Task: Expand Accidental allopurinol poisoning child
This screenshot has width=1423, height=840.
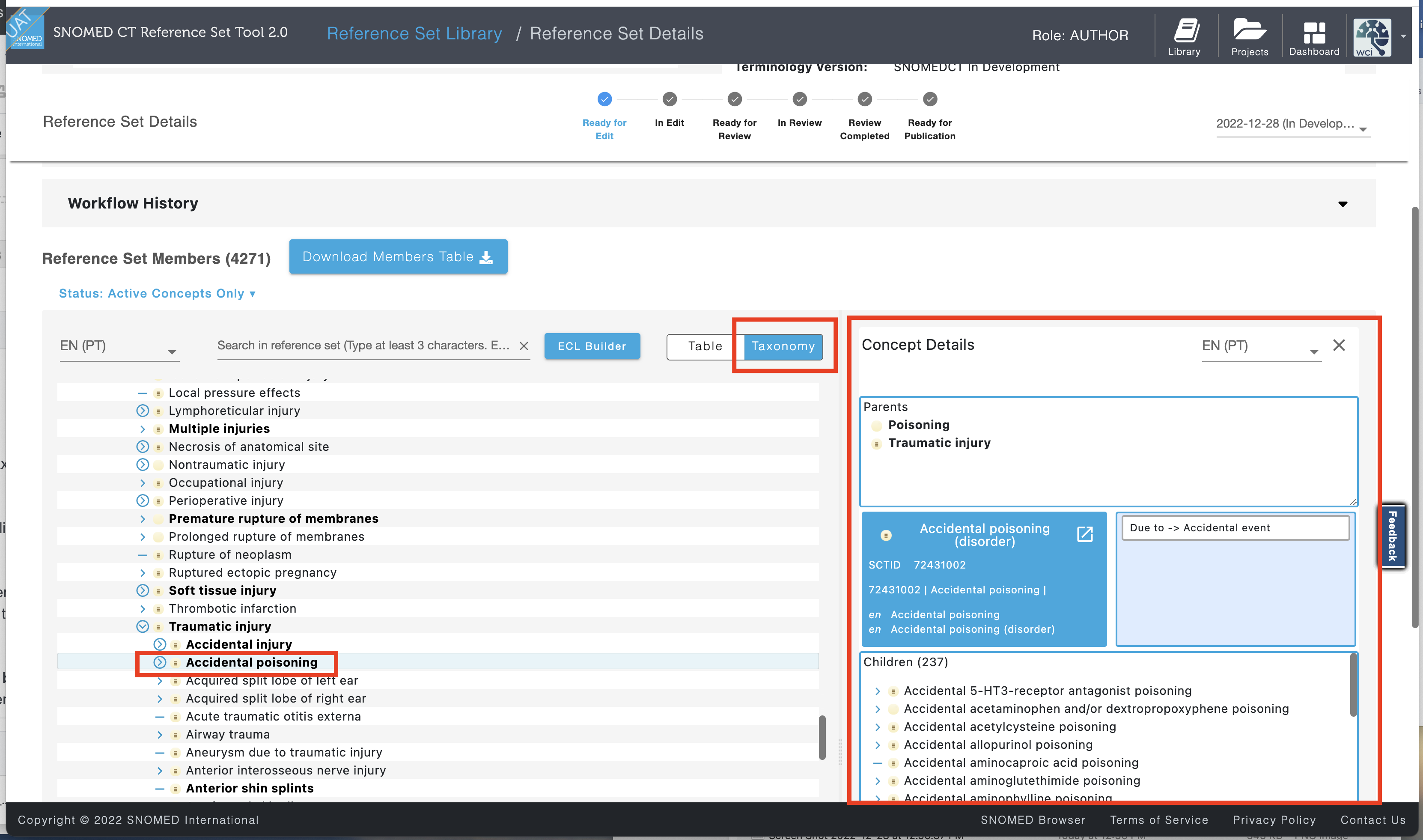Action: click(x=878, y=745)
